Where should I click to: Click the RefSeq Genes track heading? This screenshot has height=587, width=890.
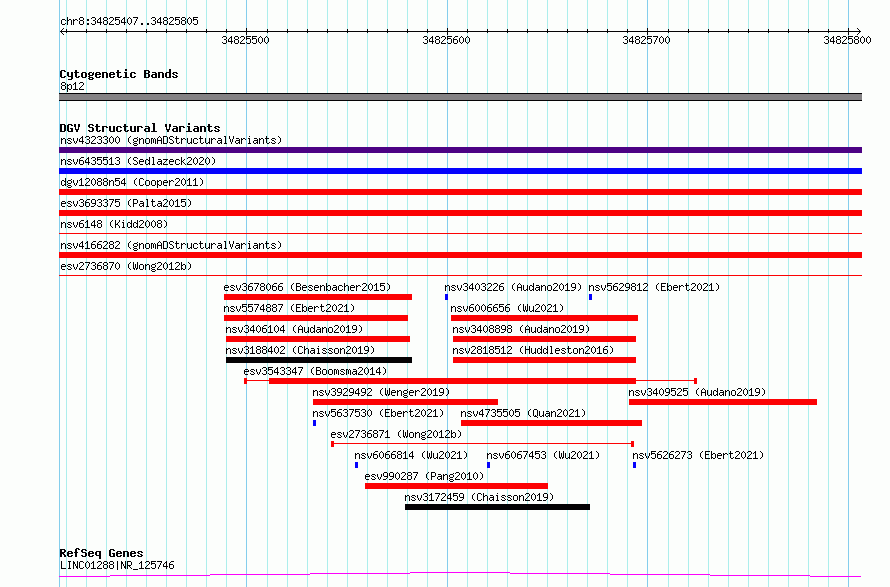pyautogui.click(x=101, y=553)
